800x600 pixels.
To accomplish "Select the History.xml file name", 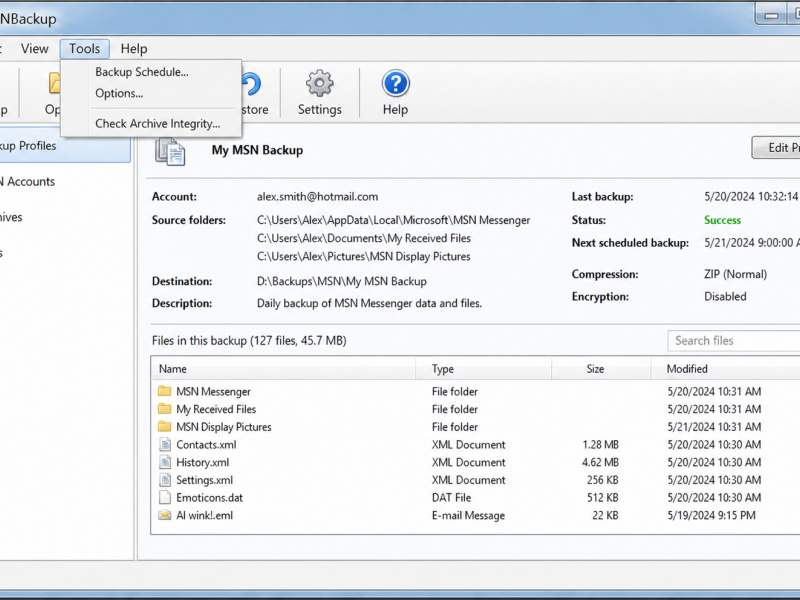I will (203, 462).
